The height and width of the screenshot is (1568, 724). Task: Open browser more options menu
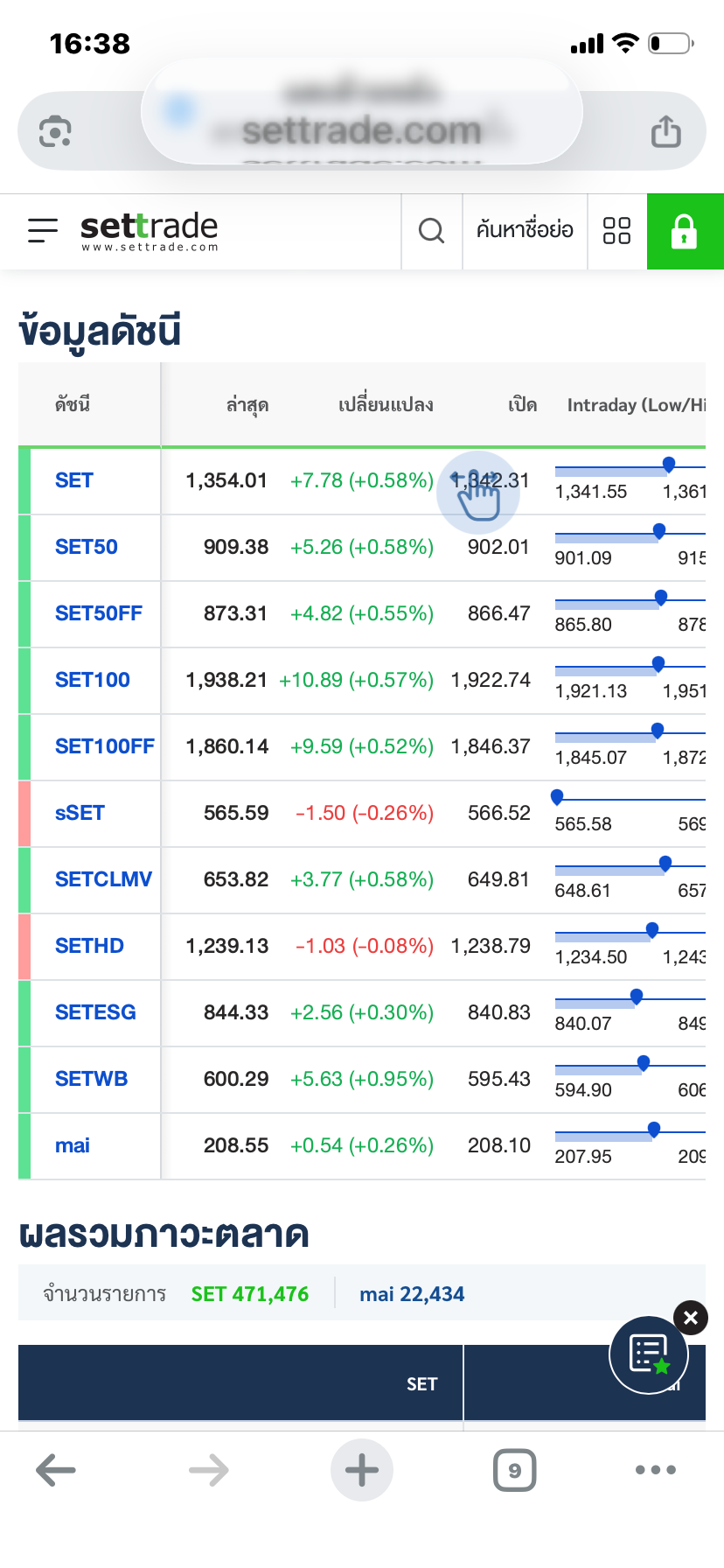coord(656,1470)
